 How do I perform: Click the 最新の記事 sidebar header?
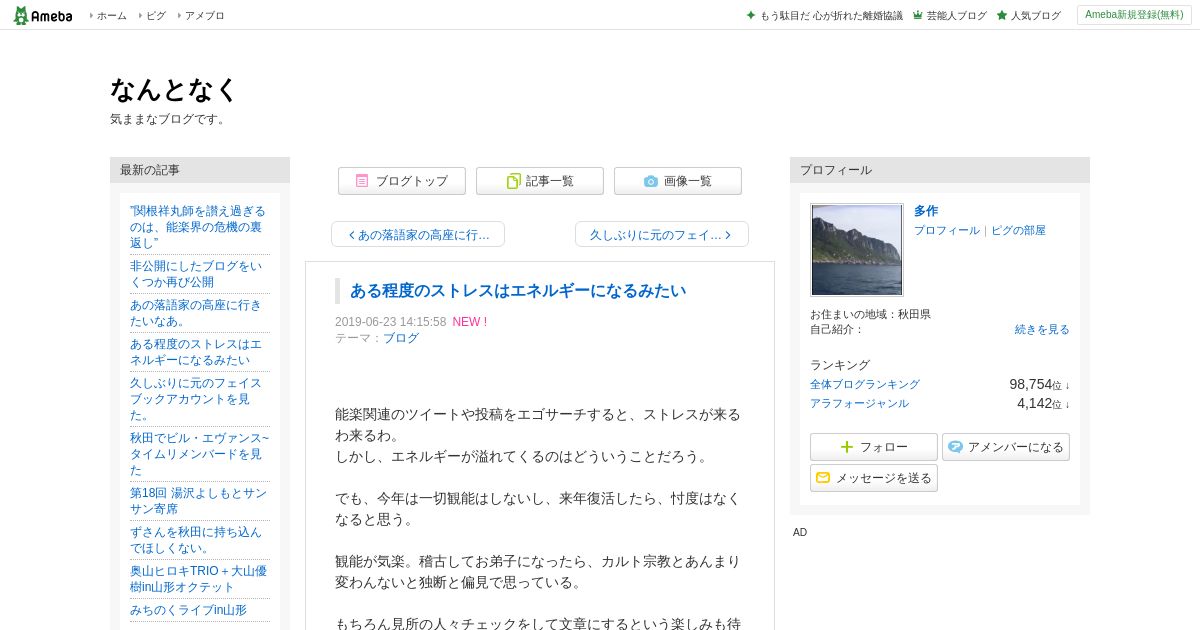tap(200, 170)
